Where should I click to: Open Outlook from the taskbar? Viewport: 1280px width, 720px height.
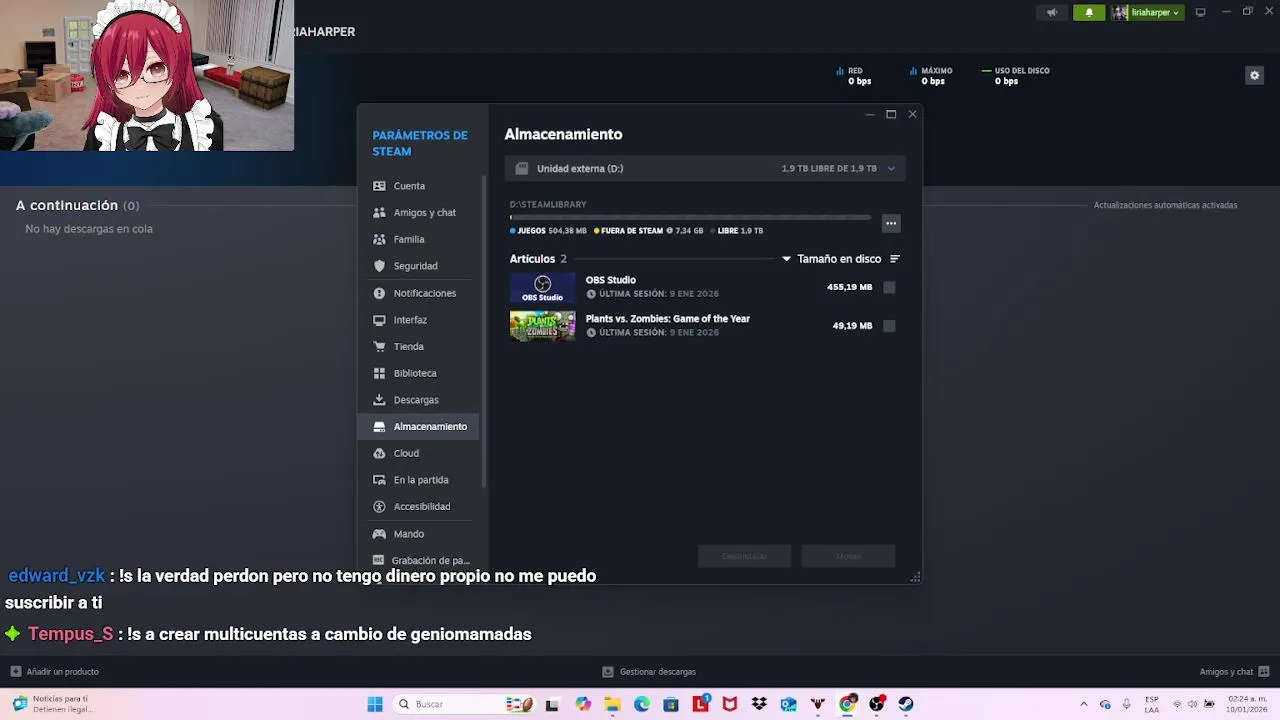pos(788,704)
